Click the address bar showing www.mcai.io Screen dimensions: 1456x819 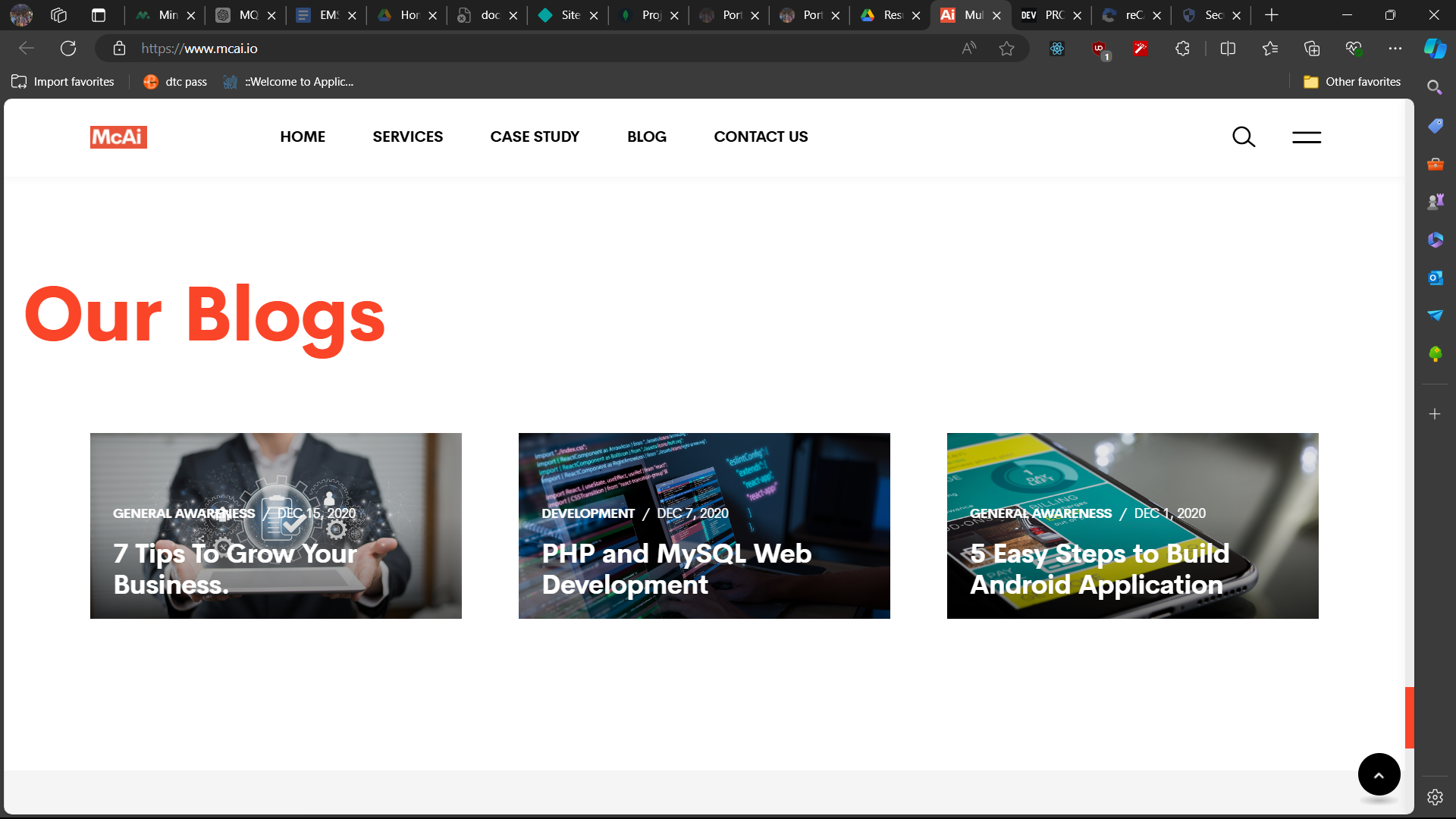click(x=531, y=49)
